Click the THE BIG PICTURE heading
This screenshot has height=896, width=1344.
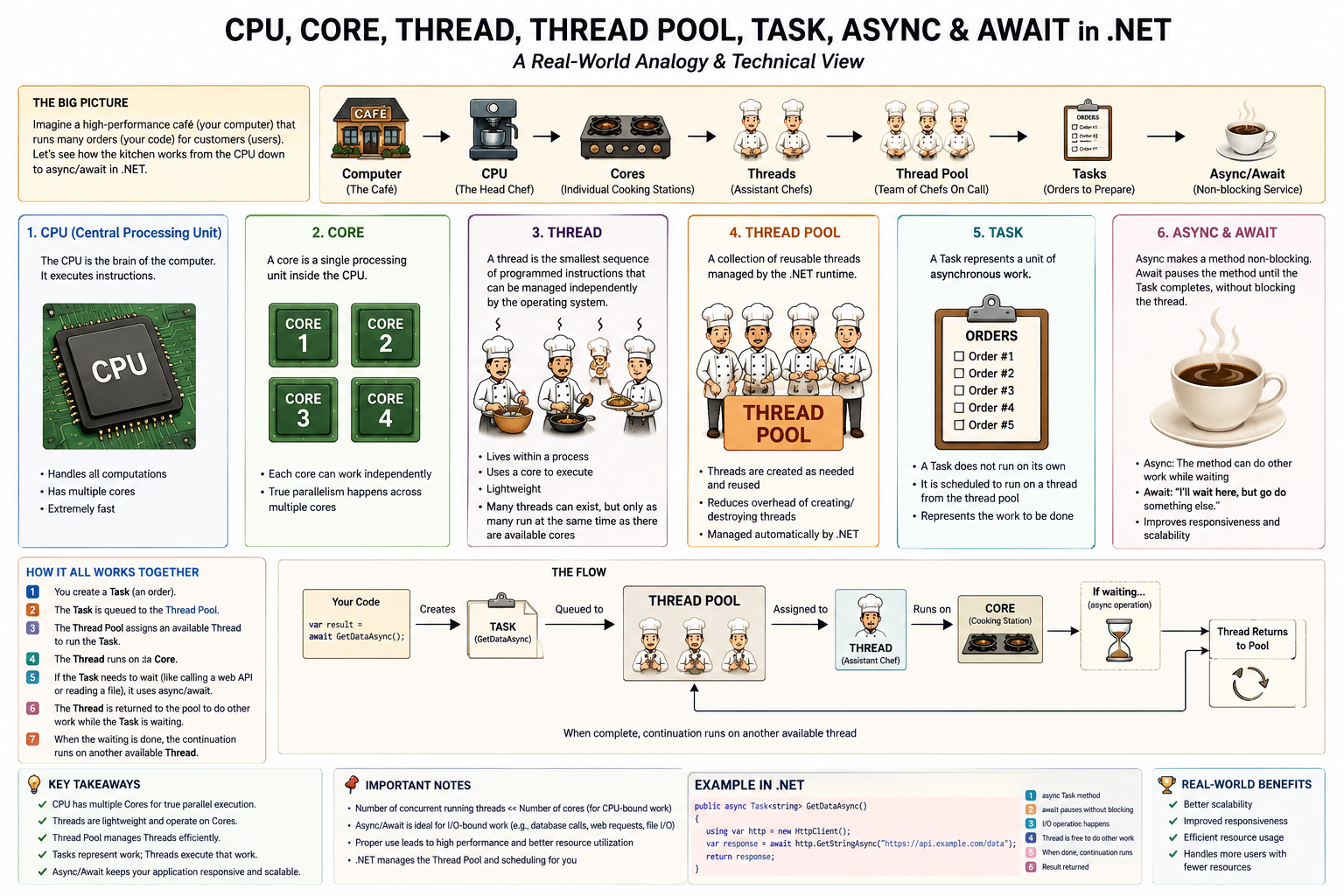(80, 102)
